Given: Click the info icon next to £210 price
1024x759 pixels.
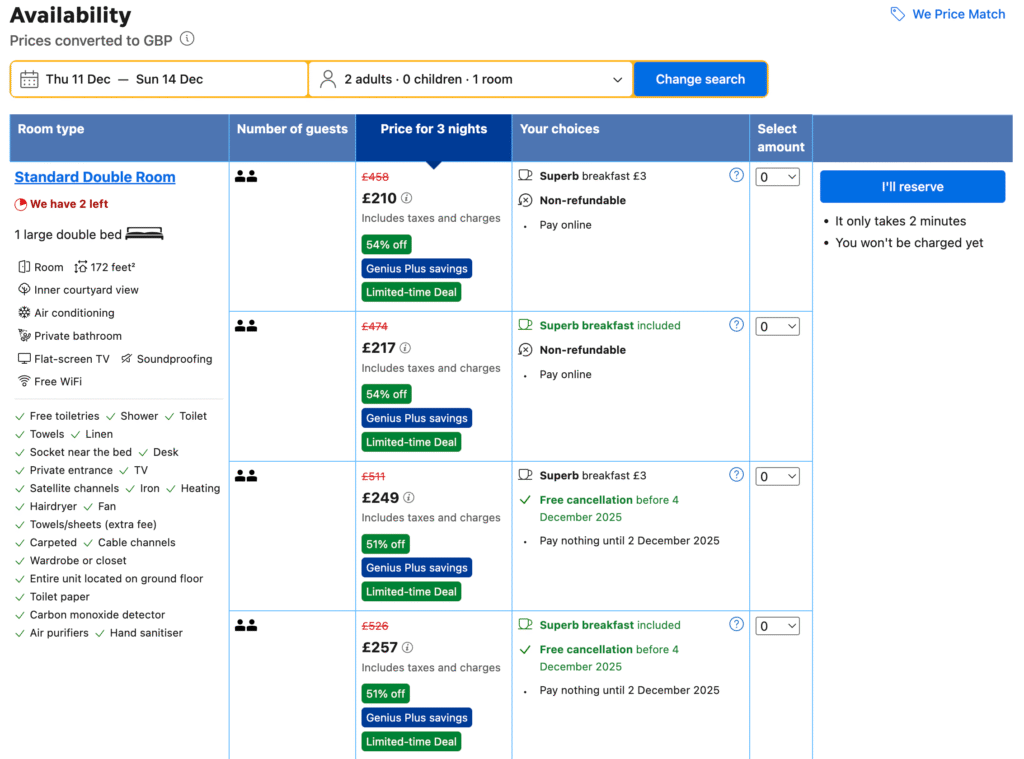Looking at the screenshot, I should (x=407, y=198).
